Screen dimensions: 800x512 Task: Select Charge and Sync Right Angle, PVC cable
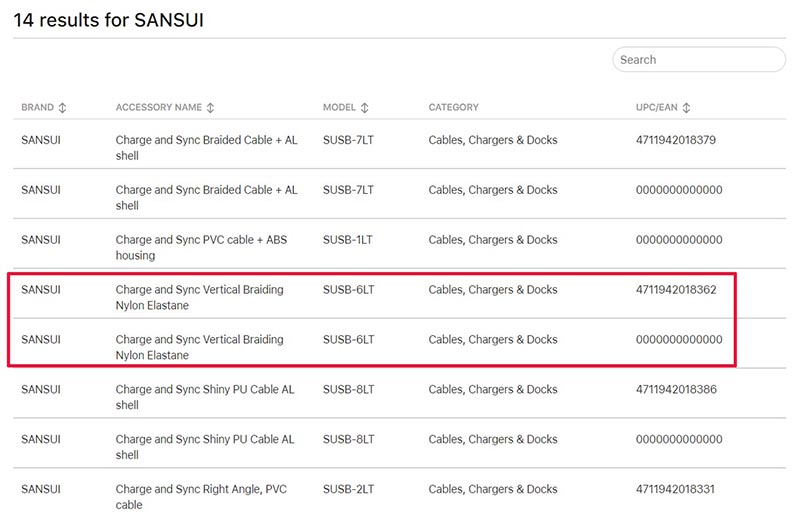[202, 497]
